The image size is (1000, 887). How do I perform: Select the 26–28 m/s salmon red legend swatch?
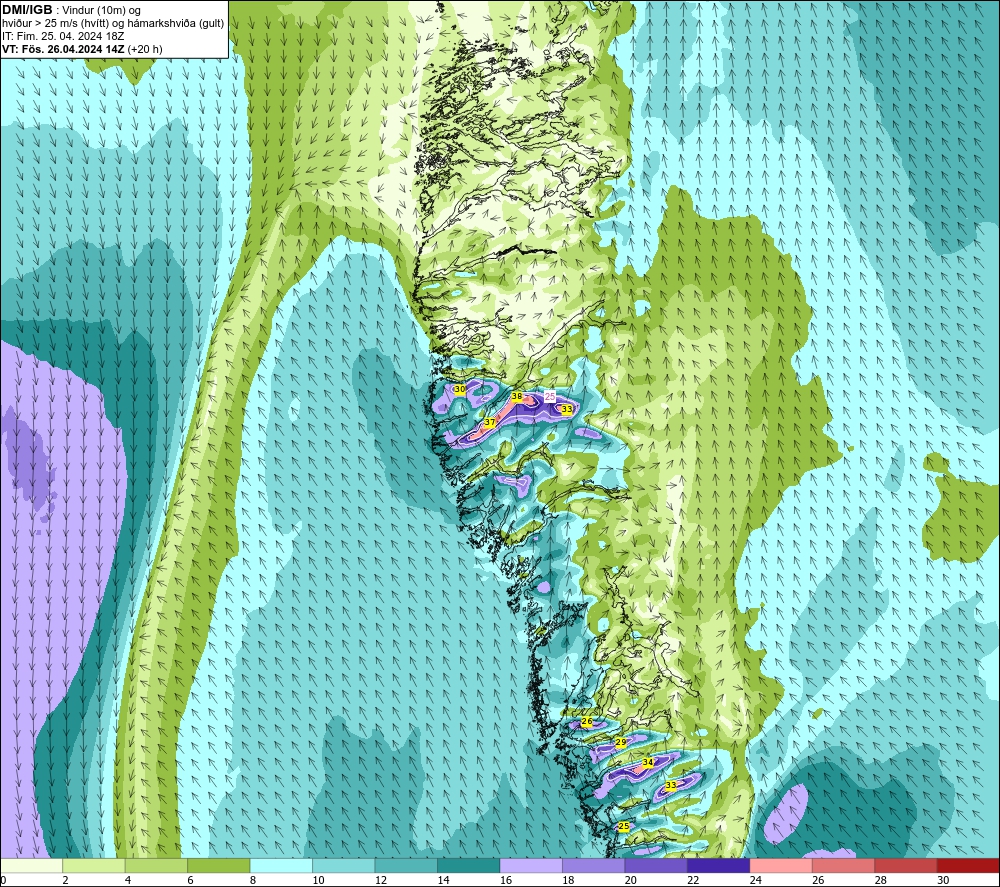844,865
